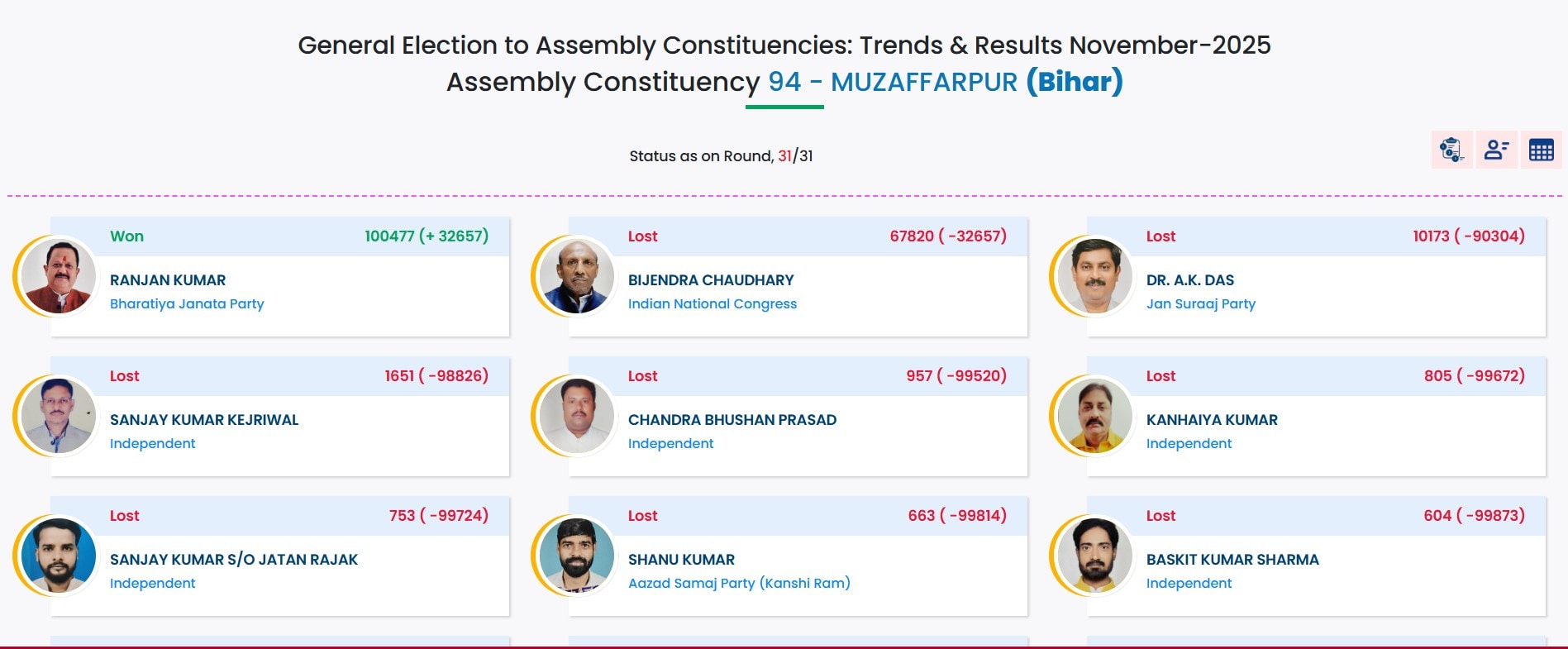
Task: Select the Jan Suraaj Party label
Action: [1200, 303]
